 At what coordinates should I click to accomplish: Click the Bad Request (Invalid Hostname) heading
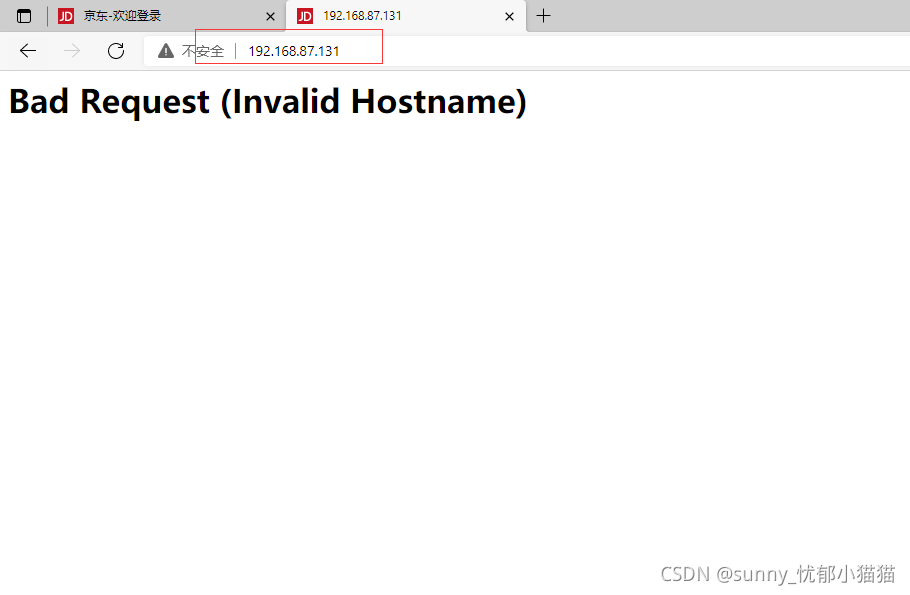(268, 102)
